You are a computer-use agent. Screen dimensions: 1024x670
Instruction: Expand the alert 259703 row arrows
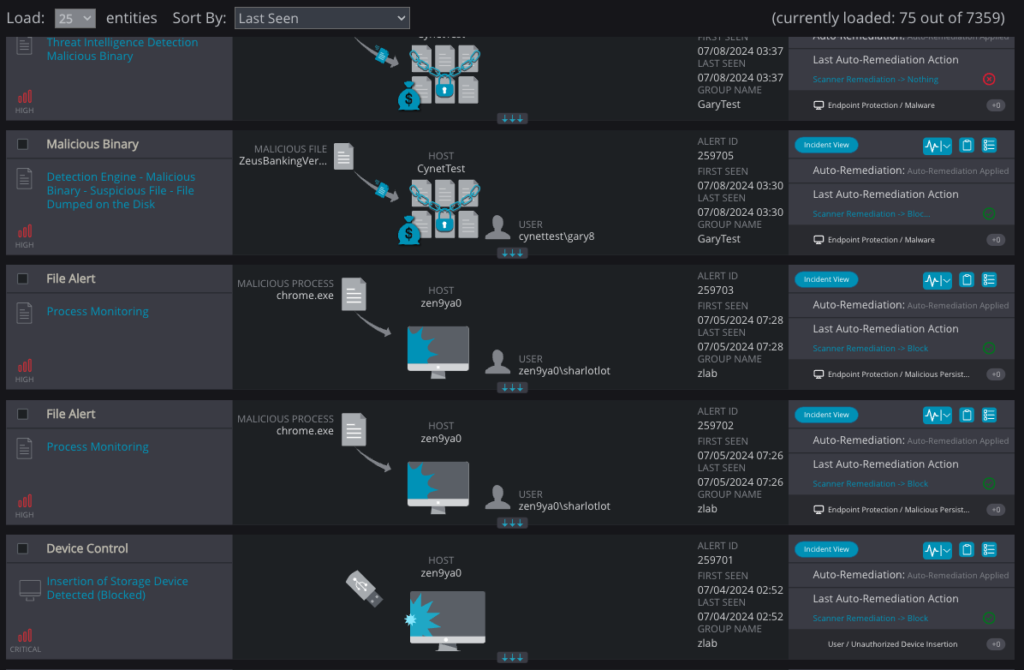pyautogui.click(x=512, y=388)
